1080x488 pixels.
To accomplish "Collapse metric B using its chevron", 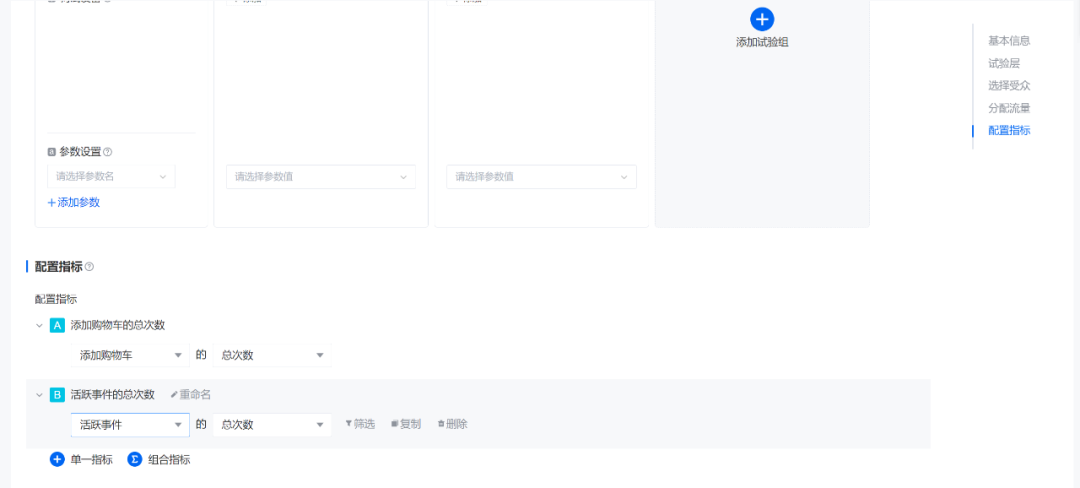I will (39, 395).
